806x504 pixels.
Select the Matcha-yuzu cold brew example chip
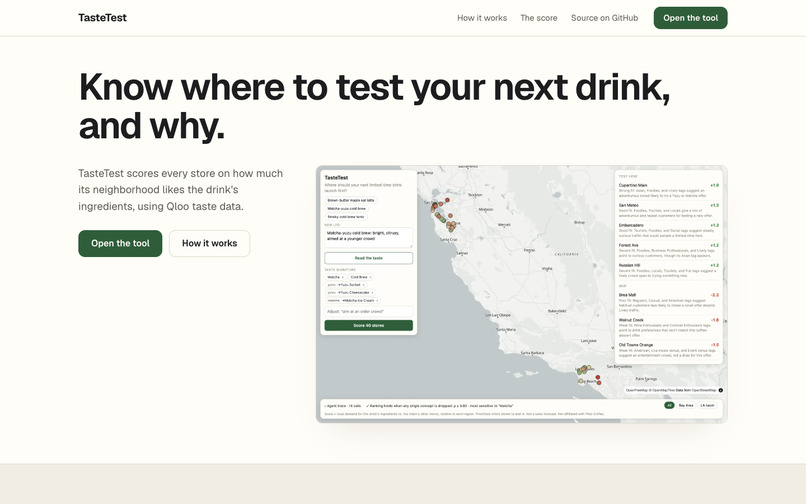(x=346, y=208)
